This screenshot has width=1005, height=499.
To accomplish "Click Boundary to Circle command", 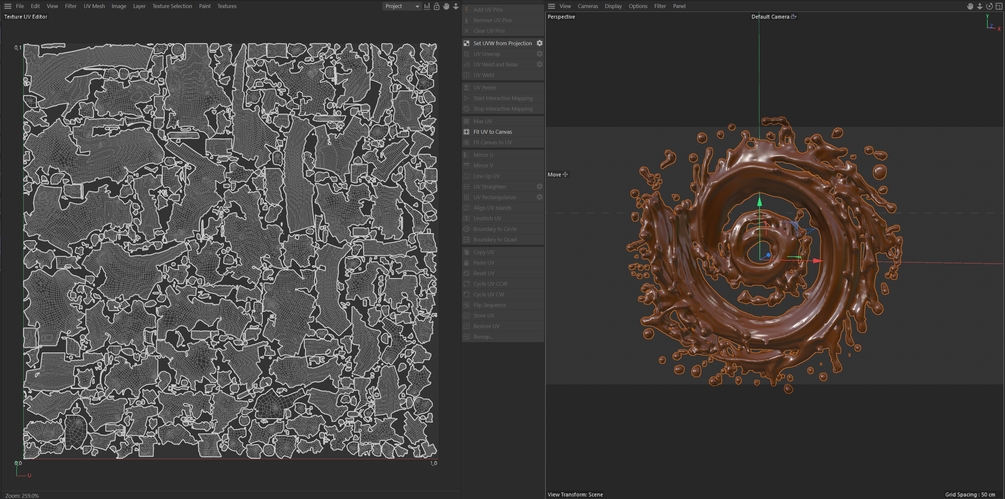I will point(503,229).
